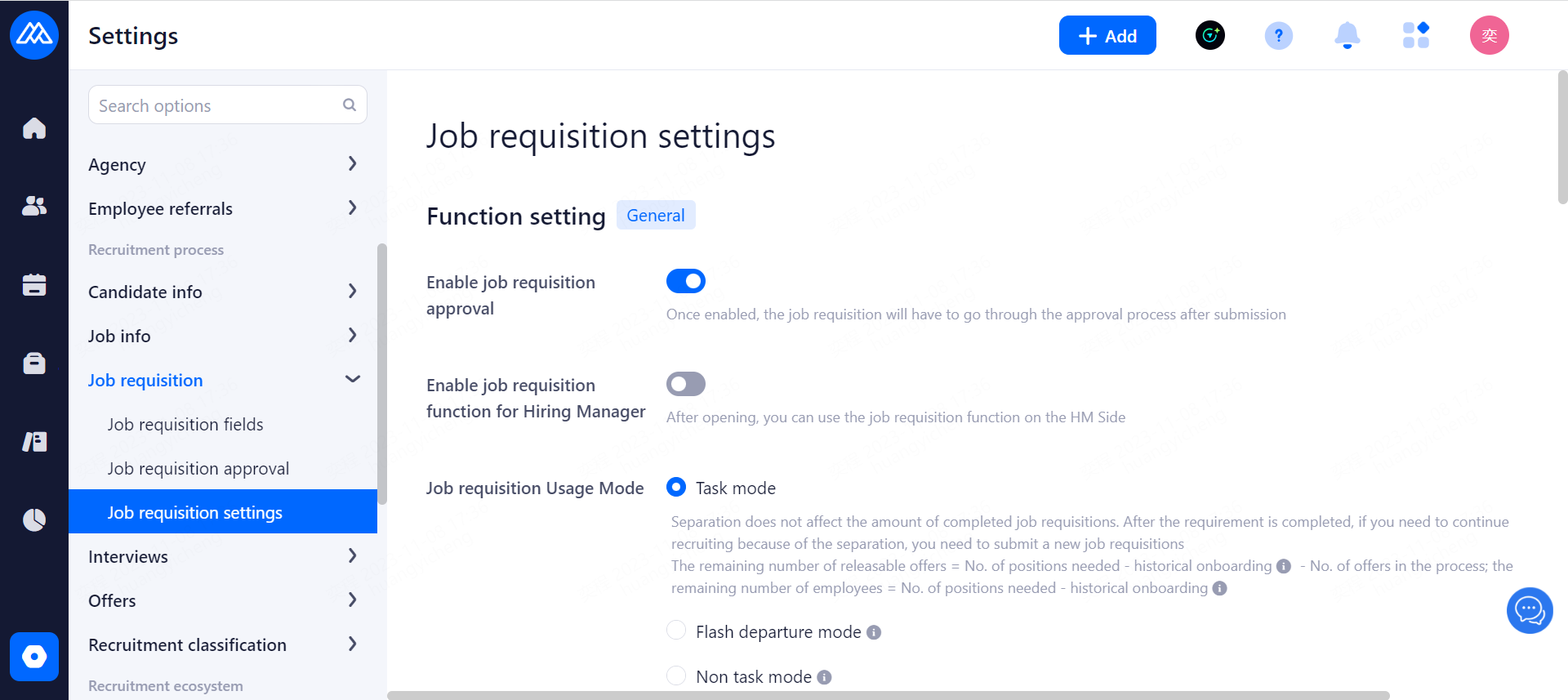
Task: Click the General tag label
Action: [656, 216]
